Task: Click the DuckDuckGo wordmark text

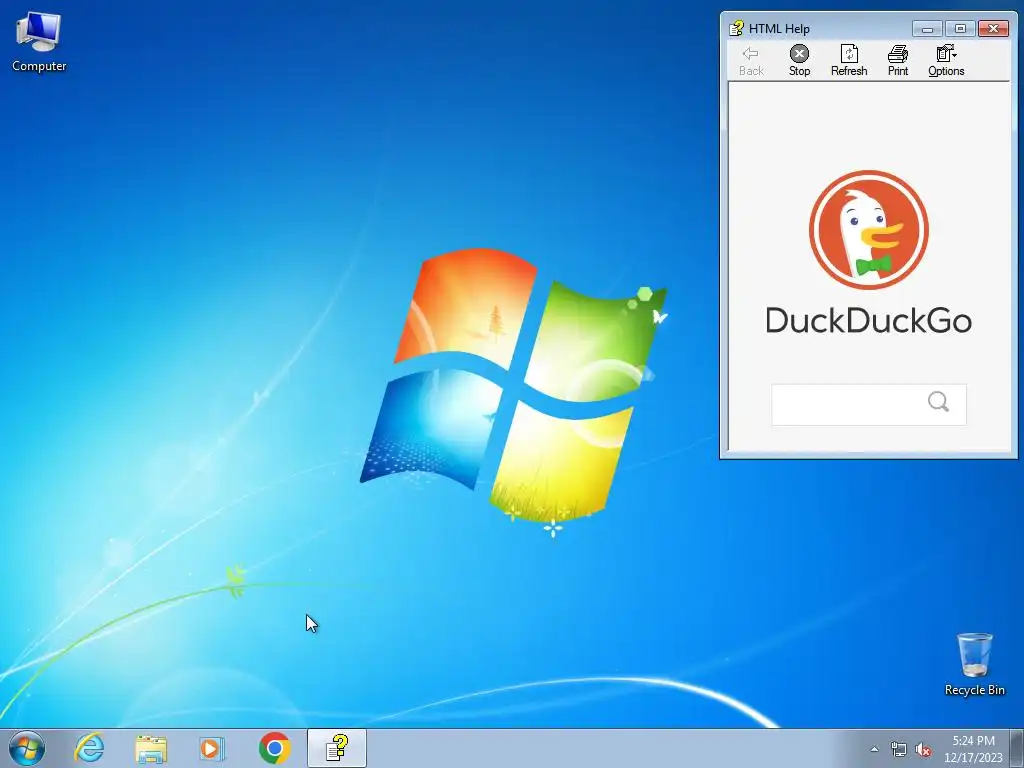Action: (x=869, y=320)
